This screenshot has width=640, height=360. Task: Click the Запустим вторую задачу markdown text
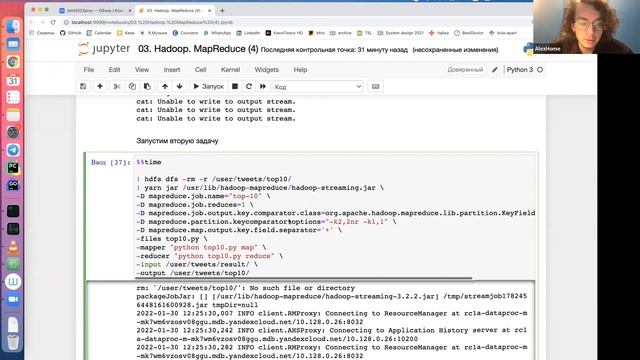click(177, 141)
